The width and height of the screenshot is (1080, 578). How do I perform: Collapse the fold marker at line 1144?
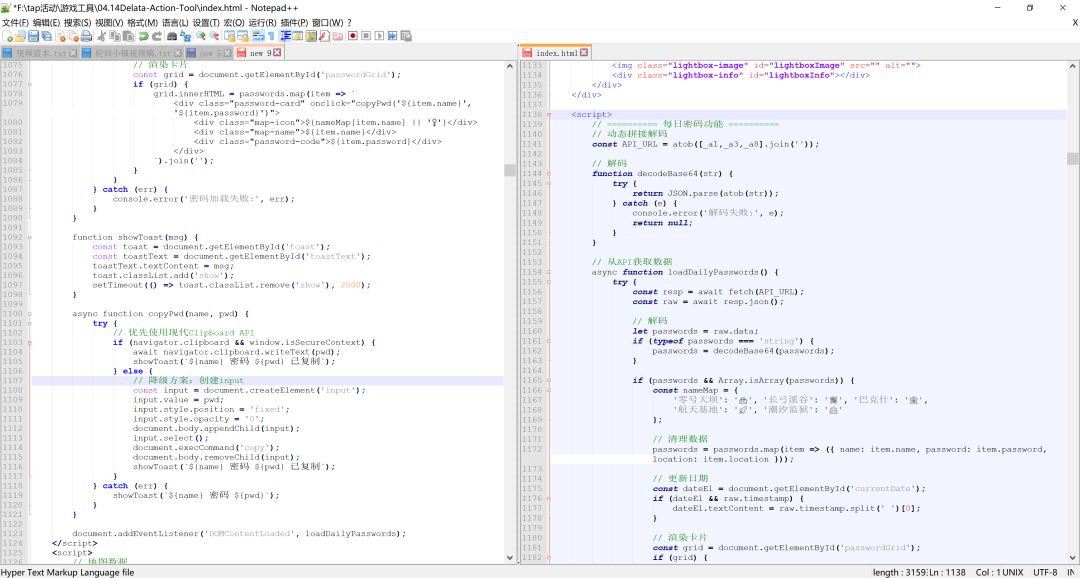(x=549, y=173)
